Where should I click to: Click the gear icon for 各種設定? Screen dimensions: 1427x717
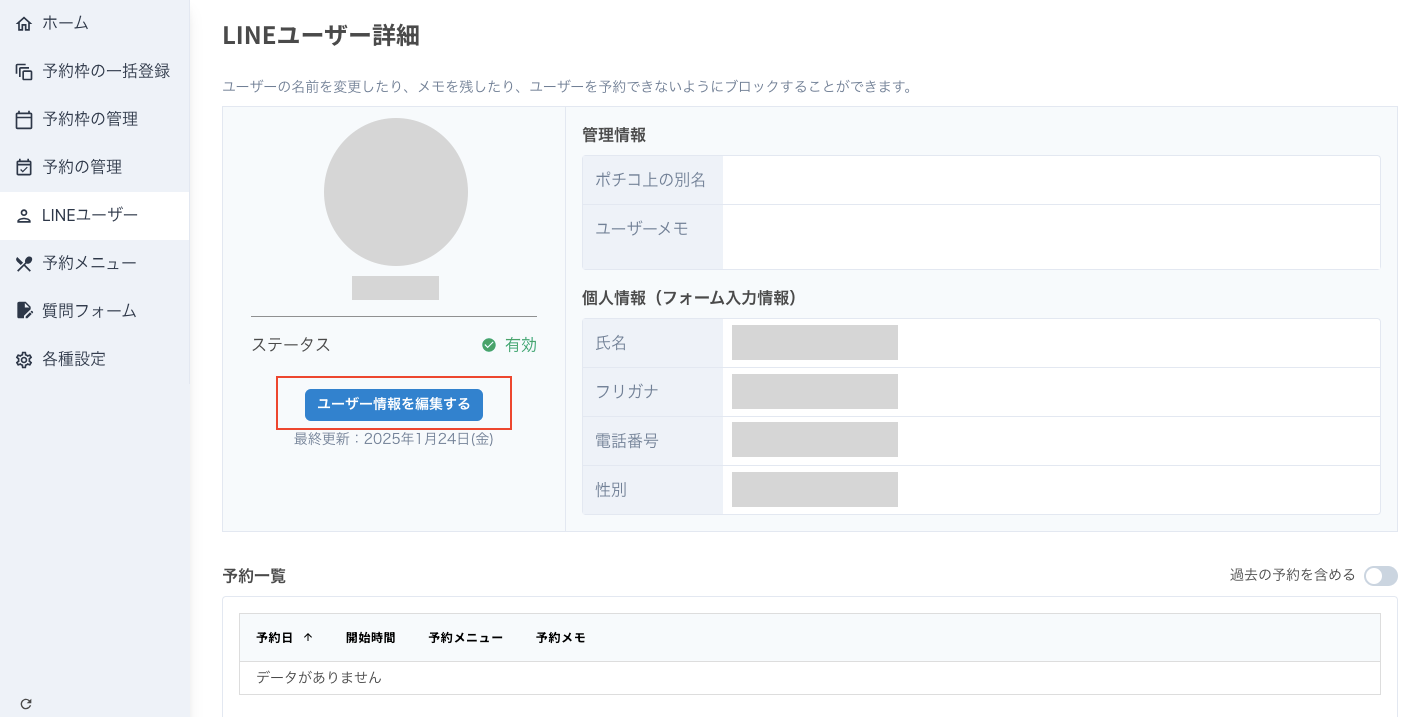[24, 360]
